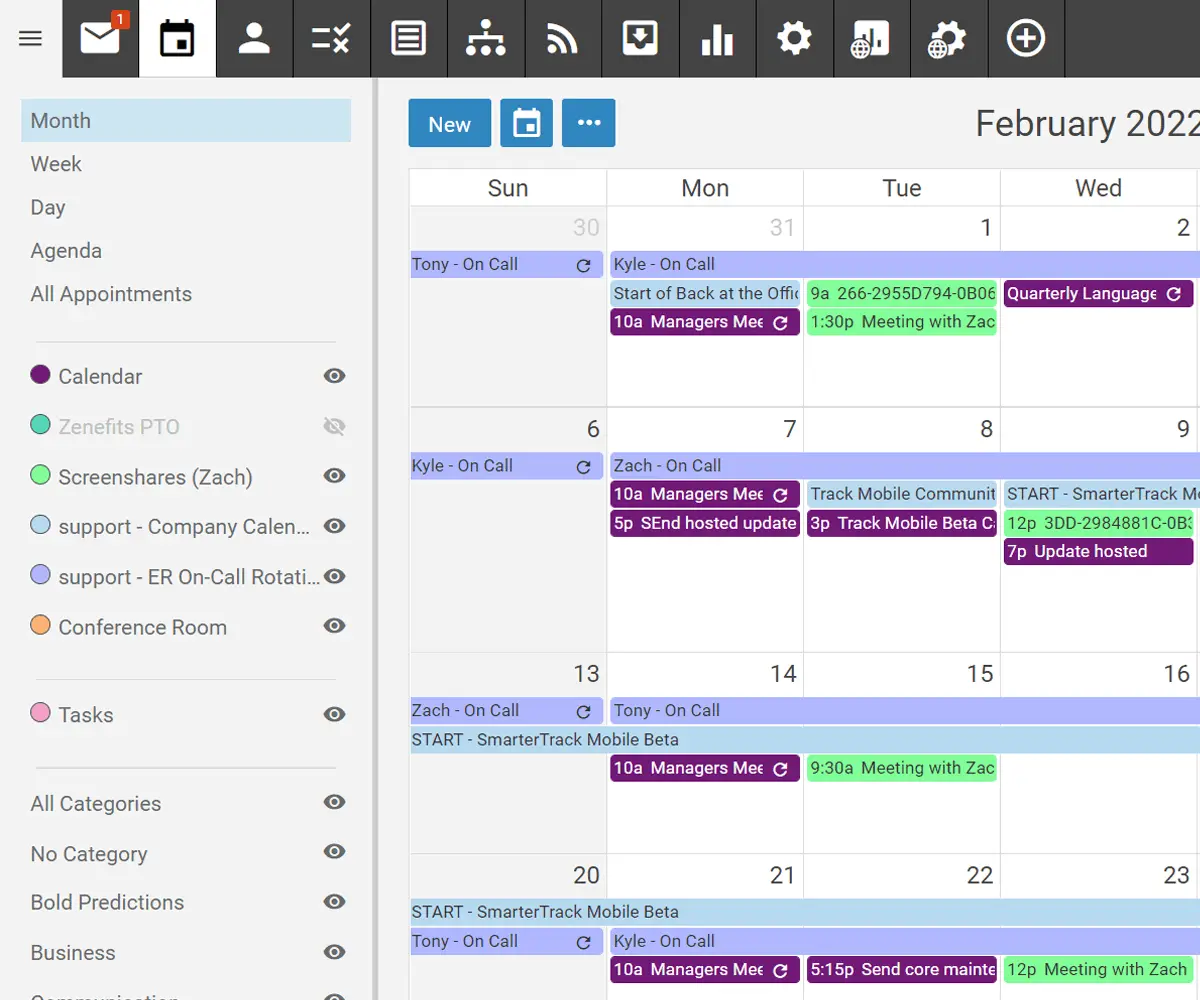1200x1000 pixels.
Task: Toggle visibility of Conference Room calendar
Action: point(334,626)
